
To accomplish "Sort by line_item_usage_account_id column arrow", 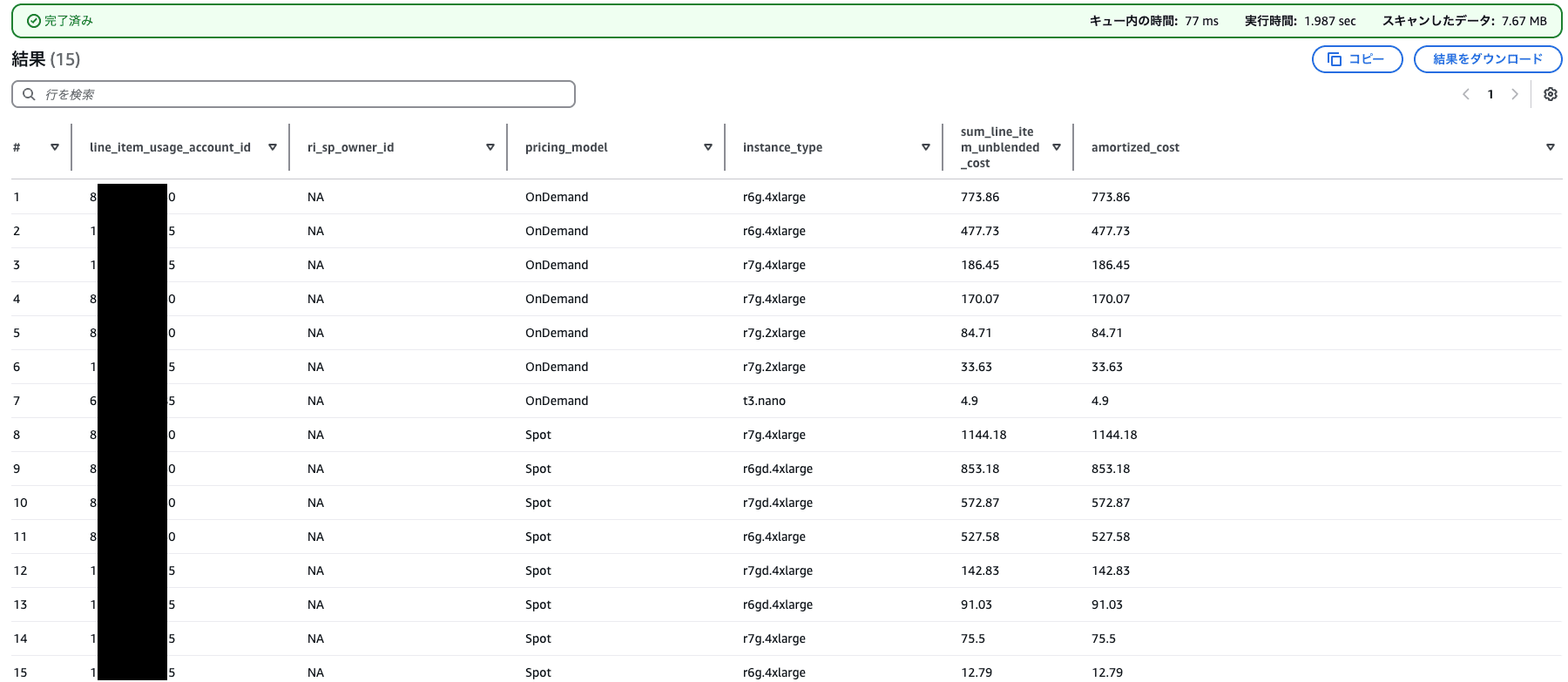I will pyautogui.click(x=273, y=147).
